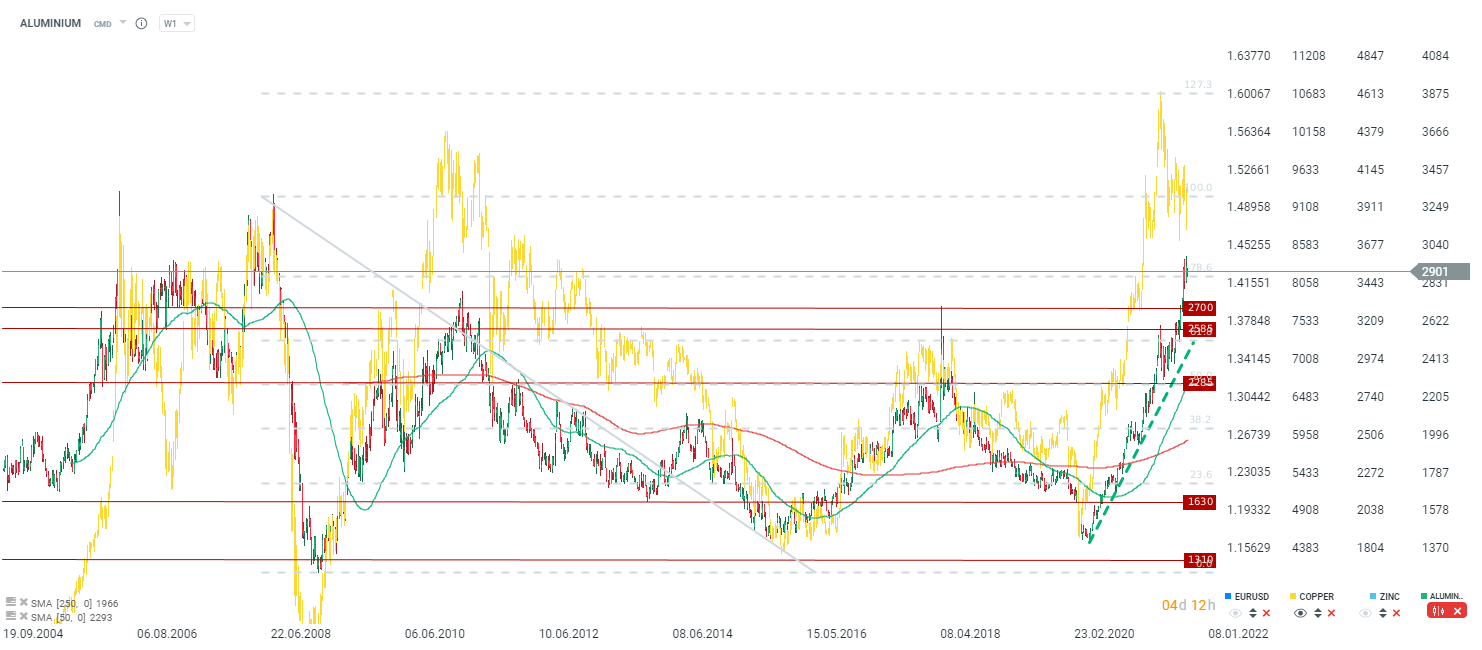Click date label 08.06.2014 on time axis
The image size is (1482, 650).
click(704, 634)
